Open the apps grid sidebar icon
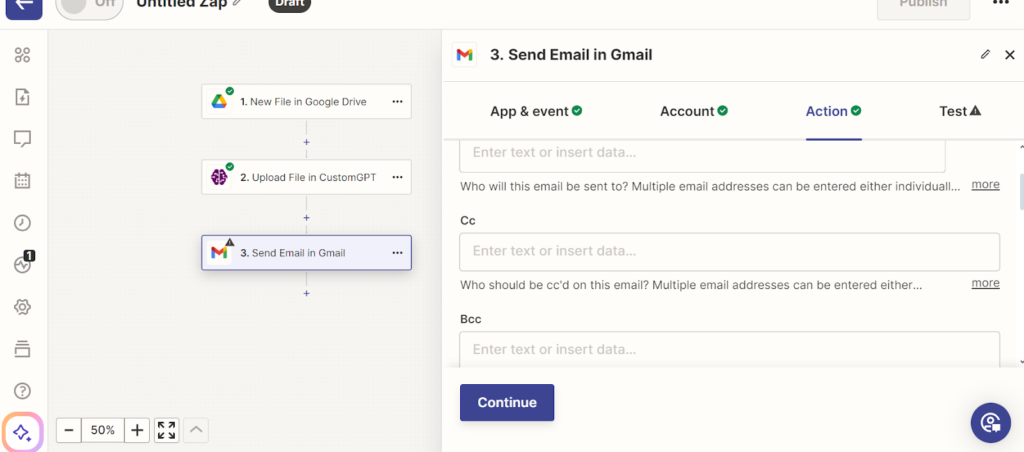The image size is (1024, 452). [x=23, y=55]
